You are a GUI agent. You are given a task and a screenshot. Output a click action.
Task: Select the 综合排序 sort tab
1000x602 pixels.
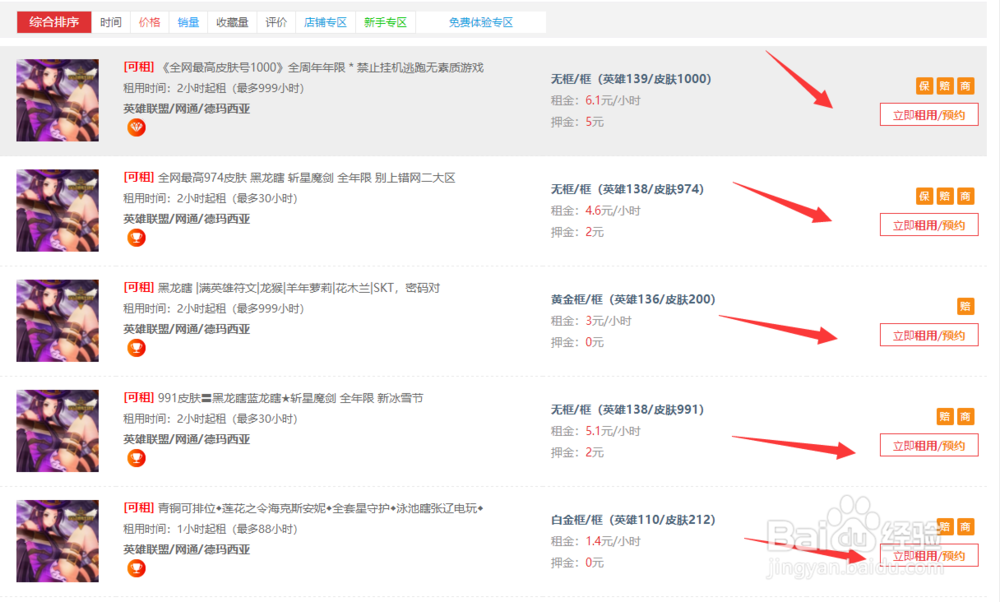click(54, 22)
